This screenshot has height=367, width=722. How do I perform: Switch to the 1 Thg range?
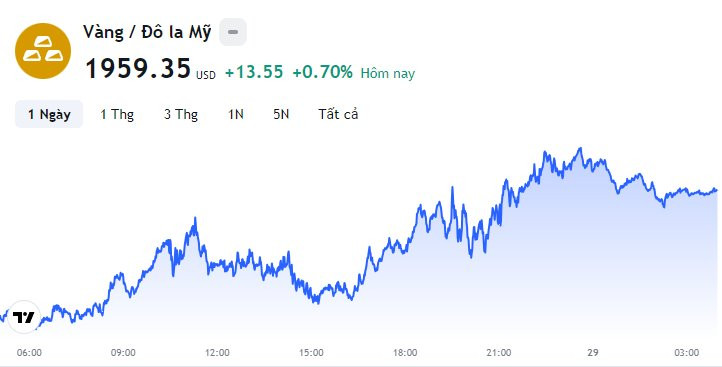[x=117, y=114]
